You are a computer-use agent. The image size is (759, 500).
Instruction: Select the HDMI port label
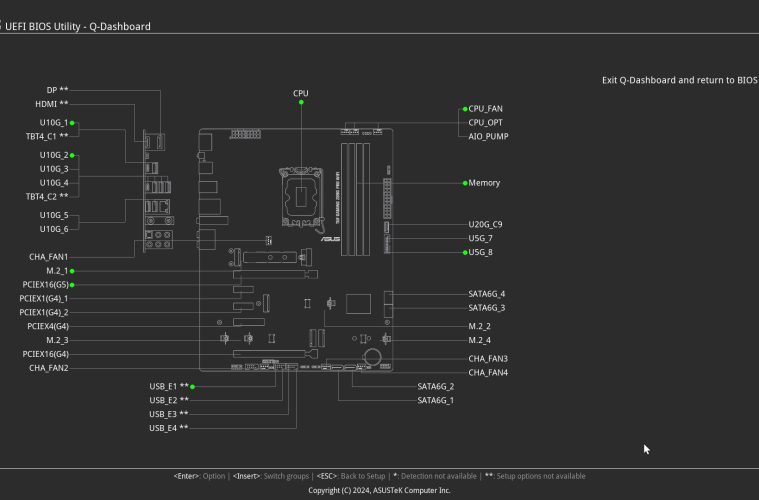[x=51, y=104]
